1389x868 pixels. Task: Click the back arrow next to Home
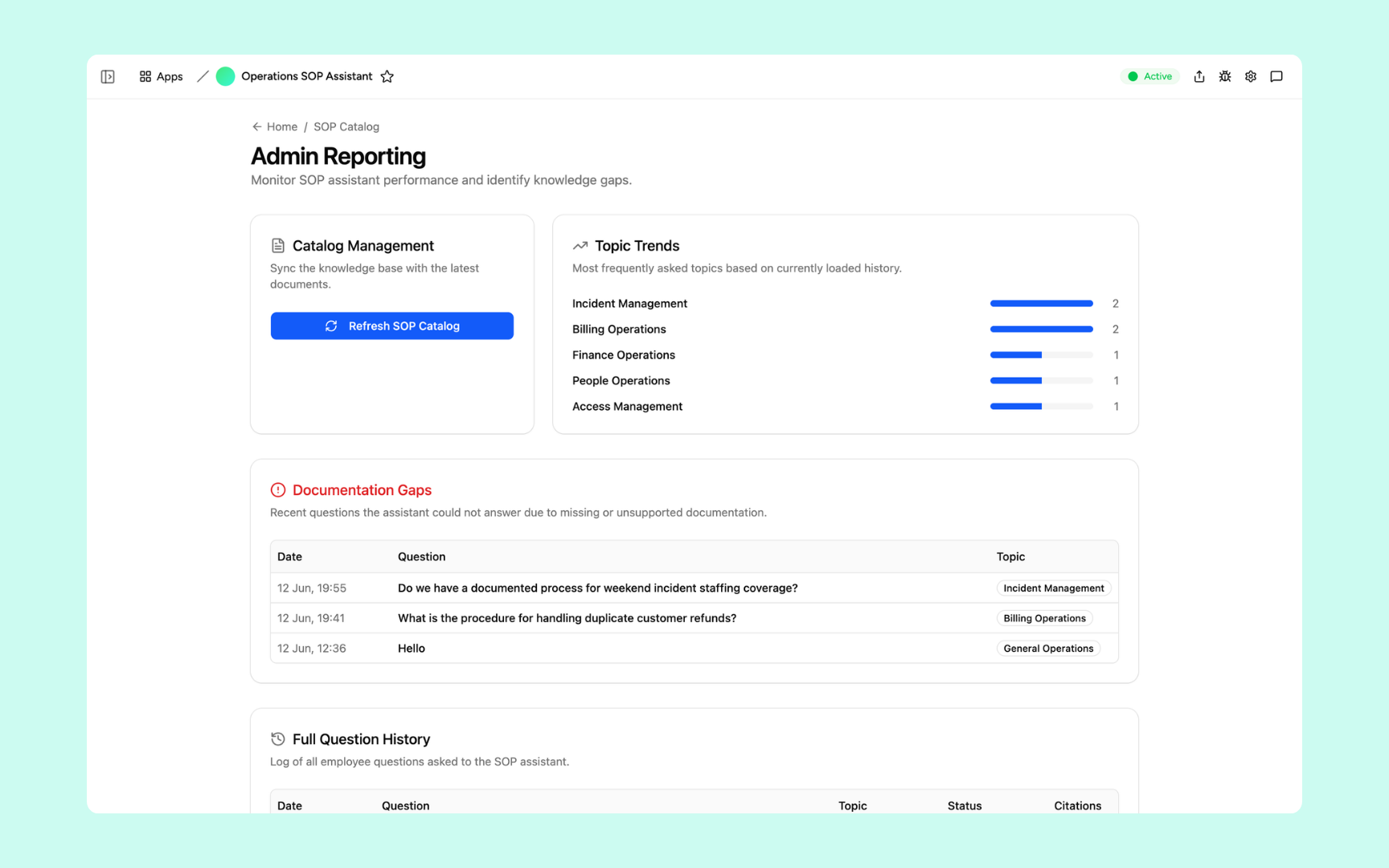(x=257, y=127)
